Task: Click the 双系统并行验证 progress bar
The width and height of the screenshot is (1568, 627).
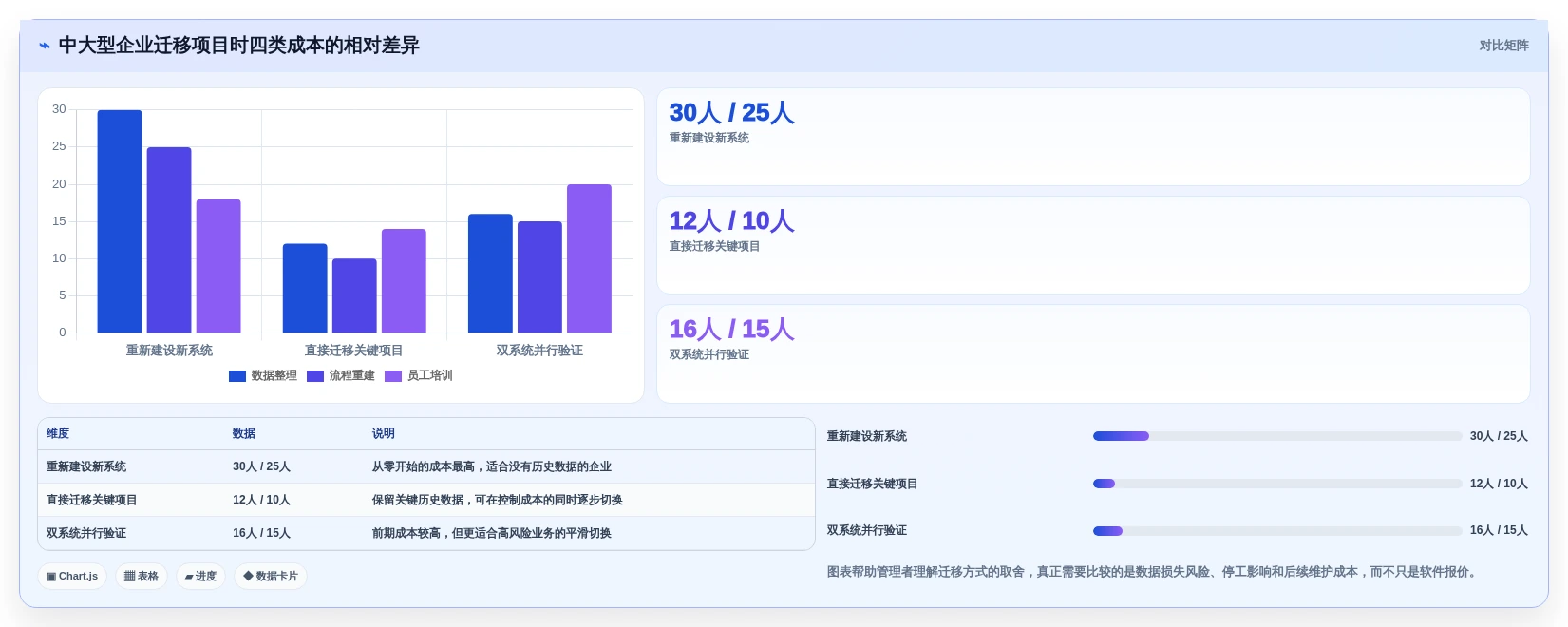Action: click(1277, 531)
